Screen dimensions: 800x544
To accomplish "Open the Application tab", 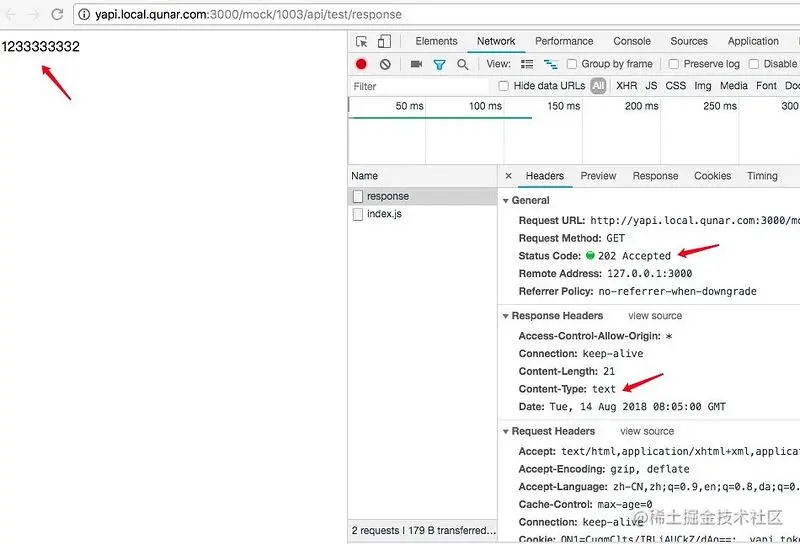I will pos(753,41).
